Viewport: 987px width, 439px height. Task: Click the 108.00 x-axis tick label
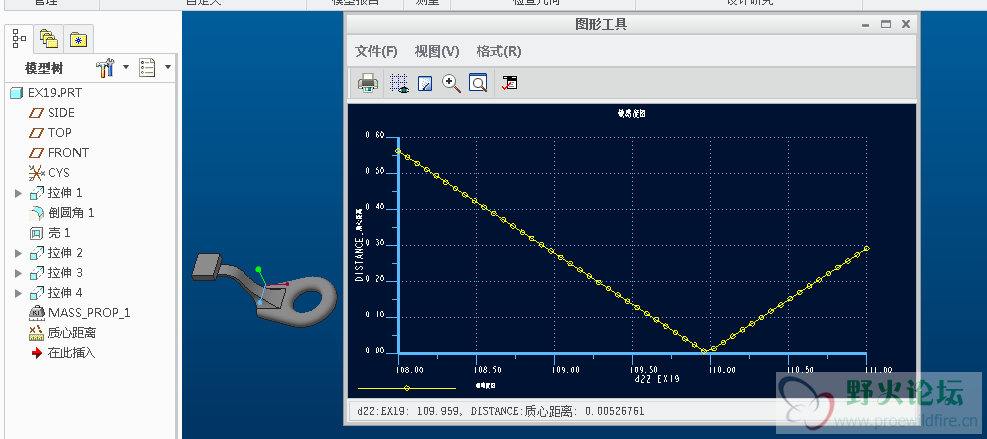click(x=408, y=370)
